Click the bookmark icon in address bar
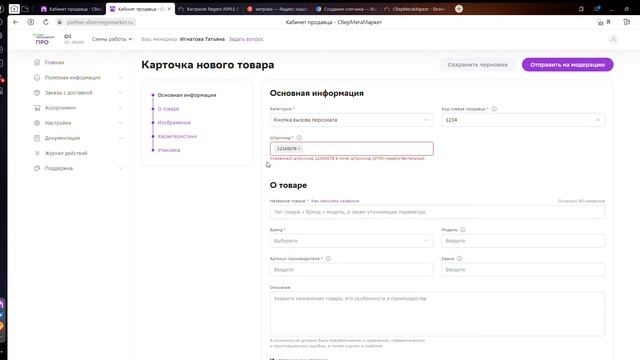This screenshot has width=640, height=360. [x=608, y=22]
